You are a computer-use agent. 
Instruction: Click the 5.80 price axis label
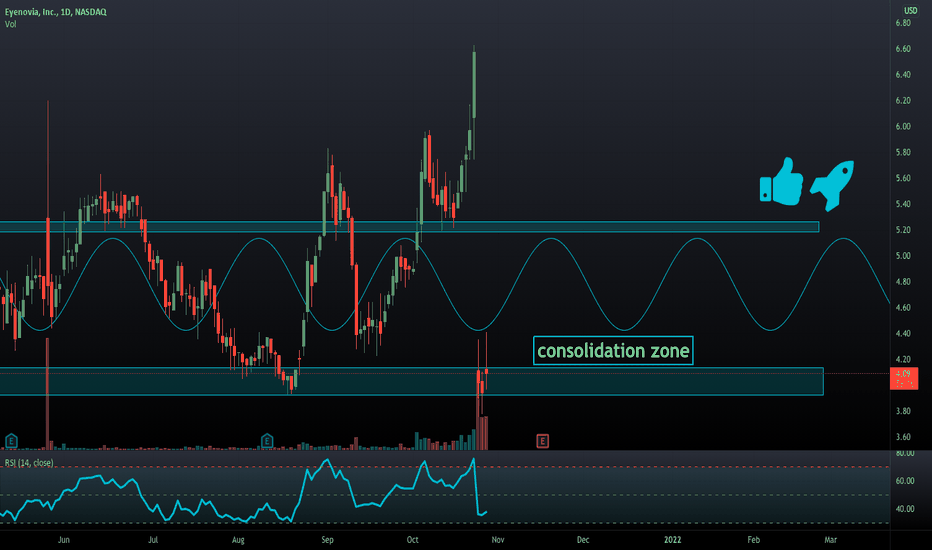[x=903, y=152]
